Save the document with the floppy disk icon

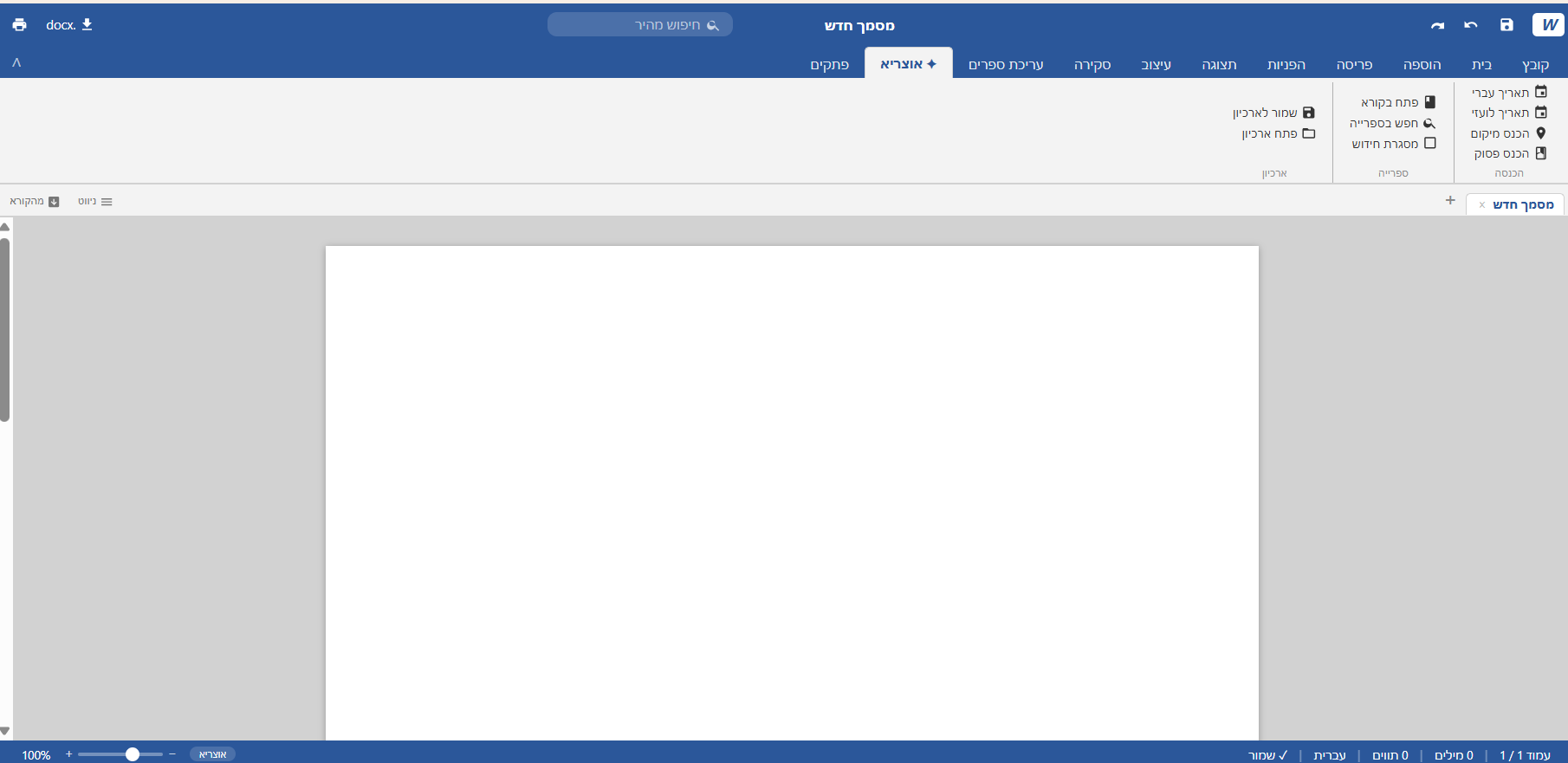1506,25
